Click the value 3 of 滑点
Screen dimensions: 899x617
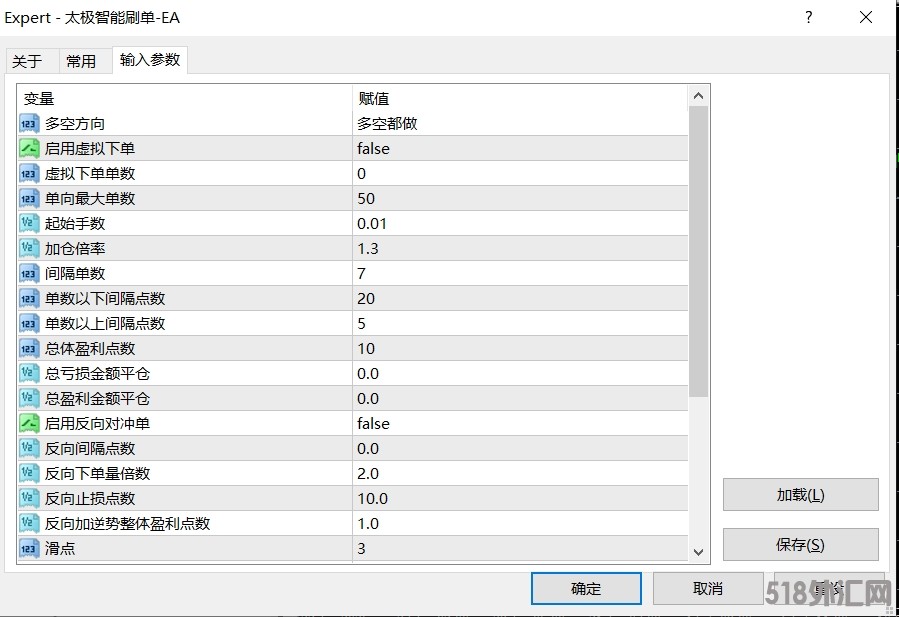(x=361, y=549)
